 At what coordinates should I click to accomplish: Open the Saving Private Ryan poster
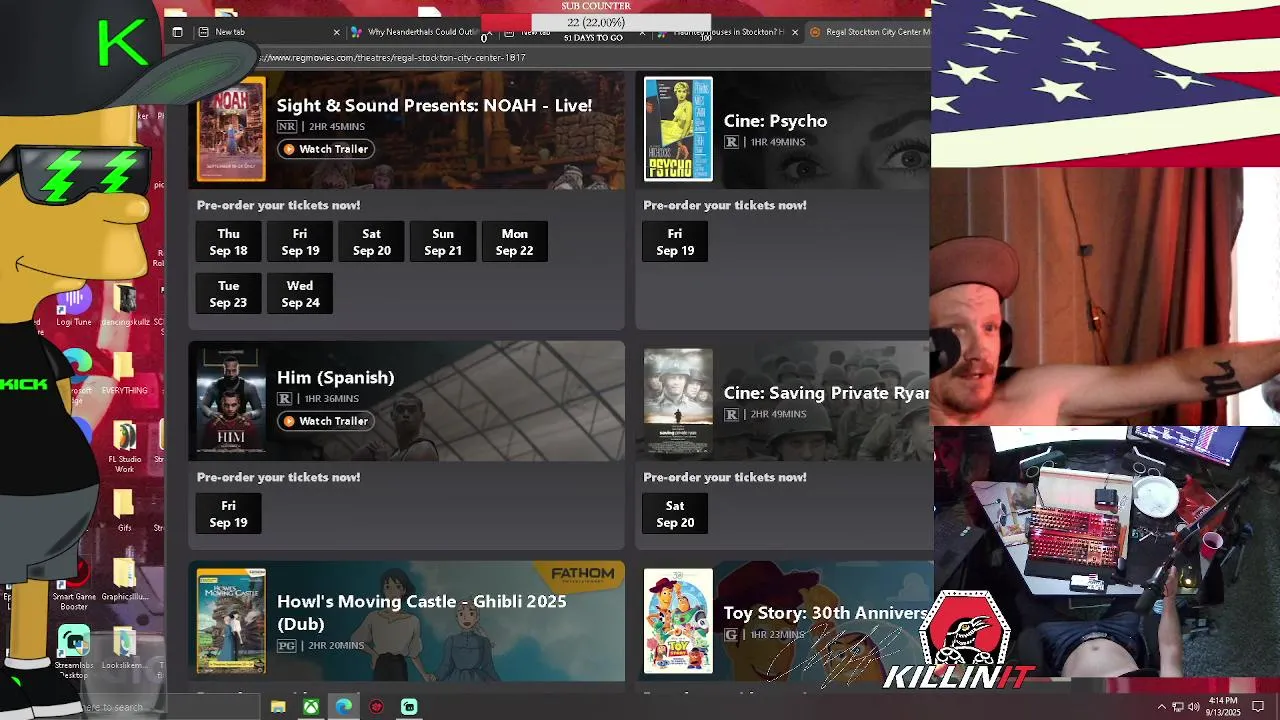678,401
